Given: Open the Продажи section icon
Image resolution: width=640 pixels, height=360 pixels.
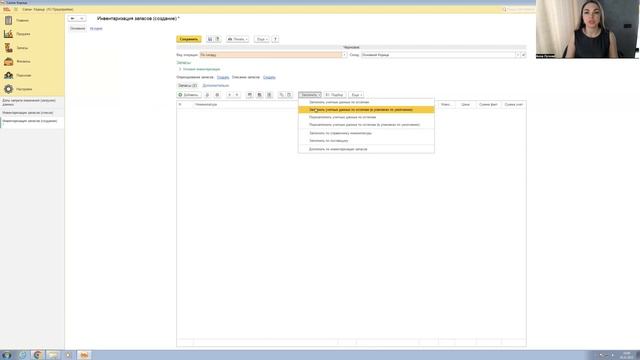Looking at the screenshot, I should pos(8,34).
